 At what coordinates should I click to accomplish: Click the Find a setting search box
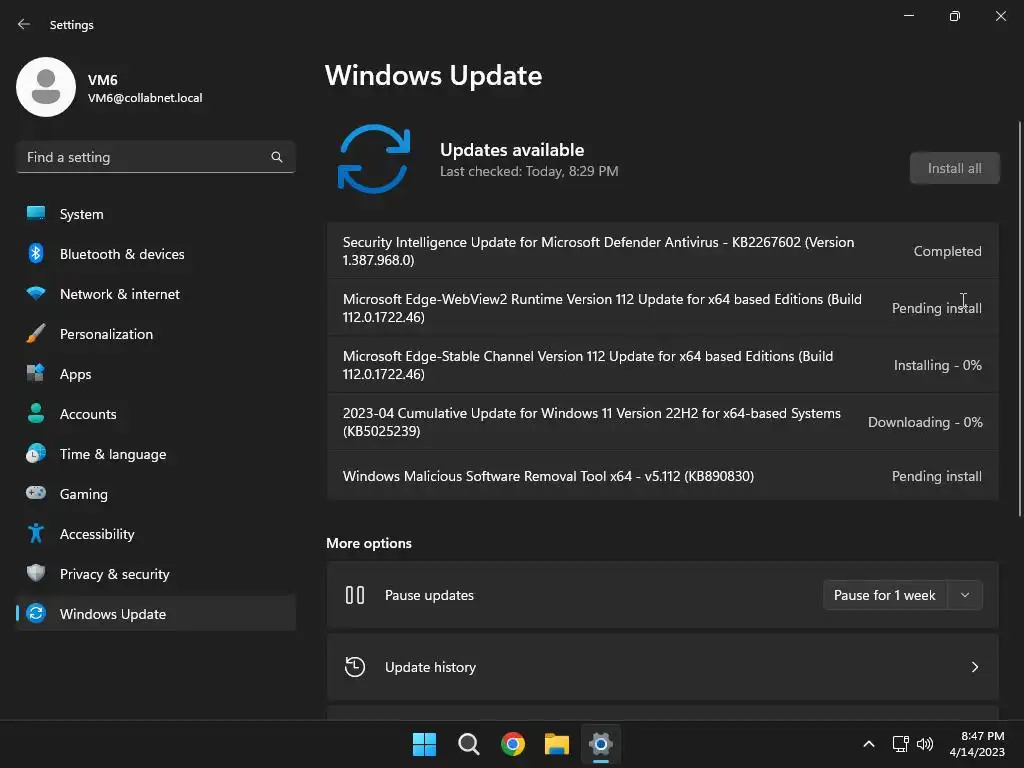[155, 157]
